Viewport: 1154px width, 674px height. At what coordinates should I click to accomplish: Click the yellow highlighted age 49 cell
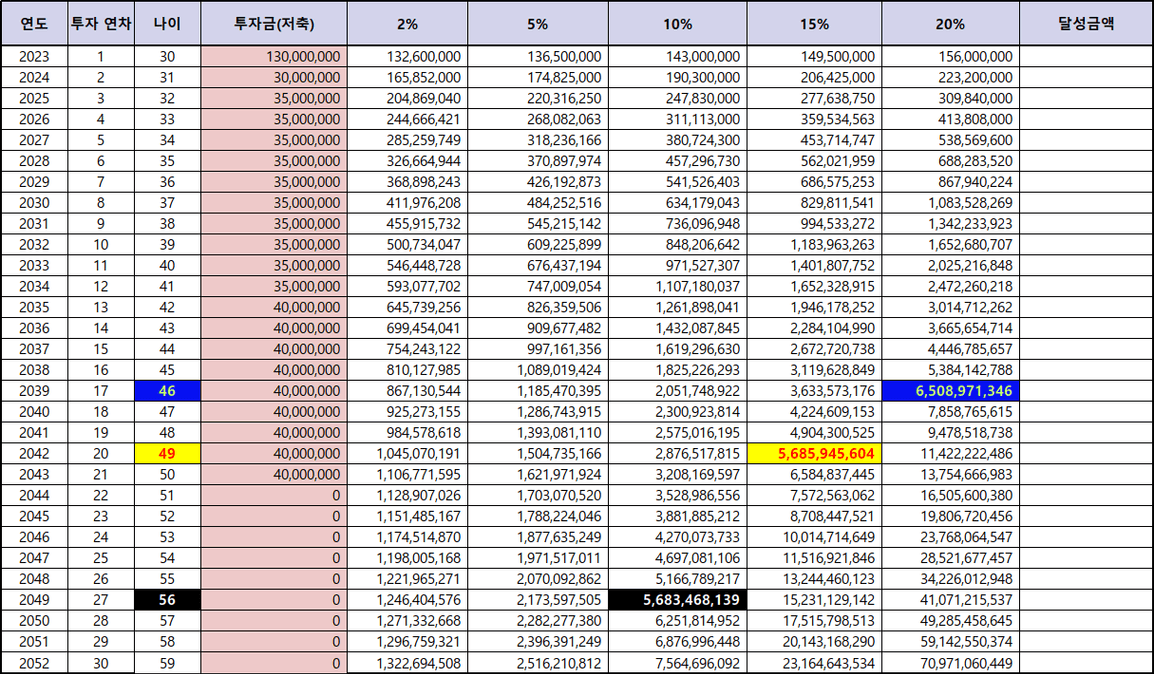(x=167, y=453)
